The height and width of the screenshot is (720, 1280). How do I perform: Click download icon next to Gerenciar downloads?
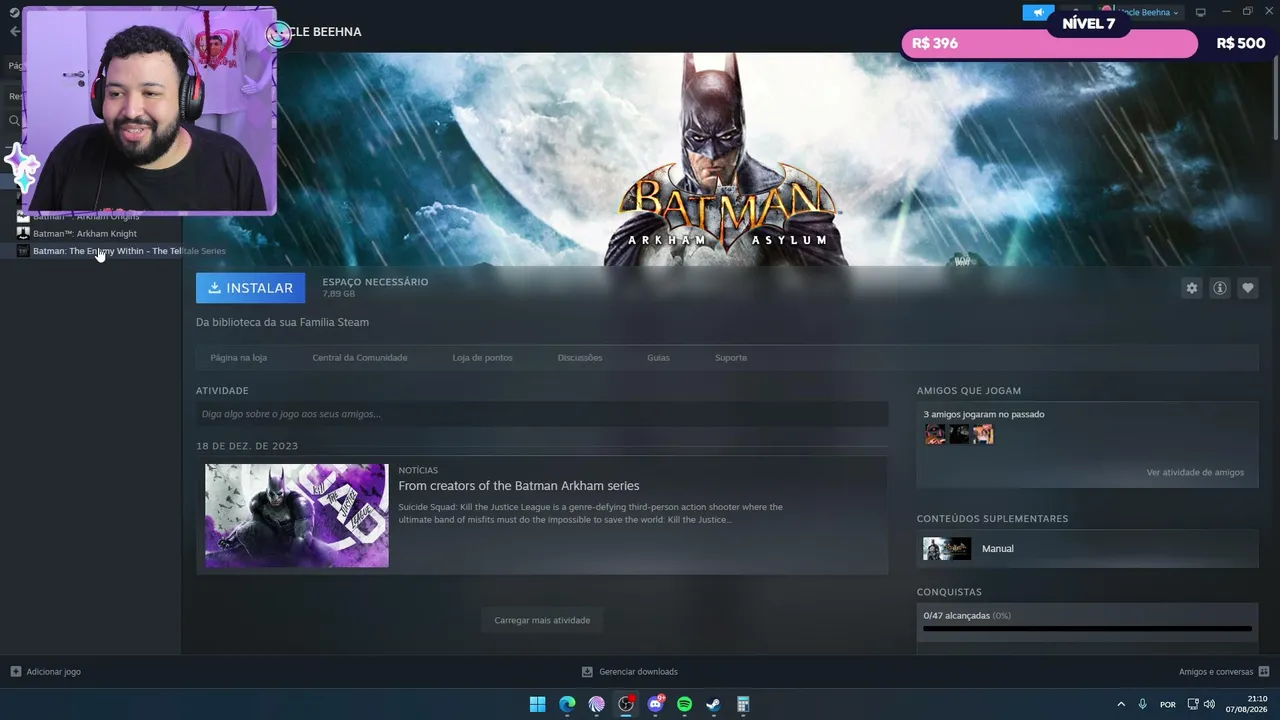point(587,672)
